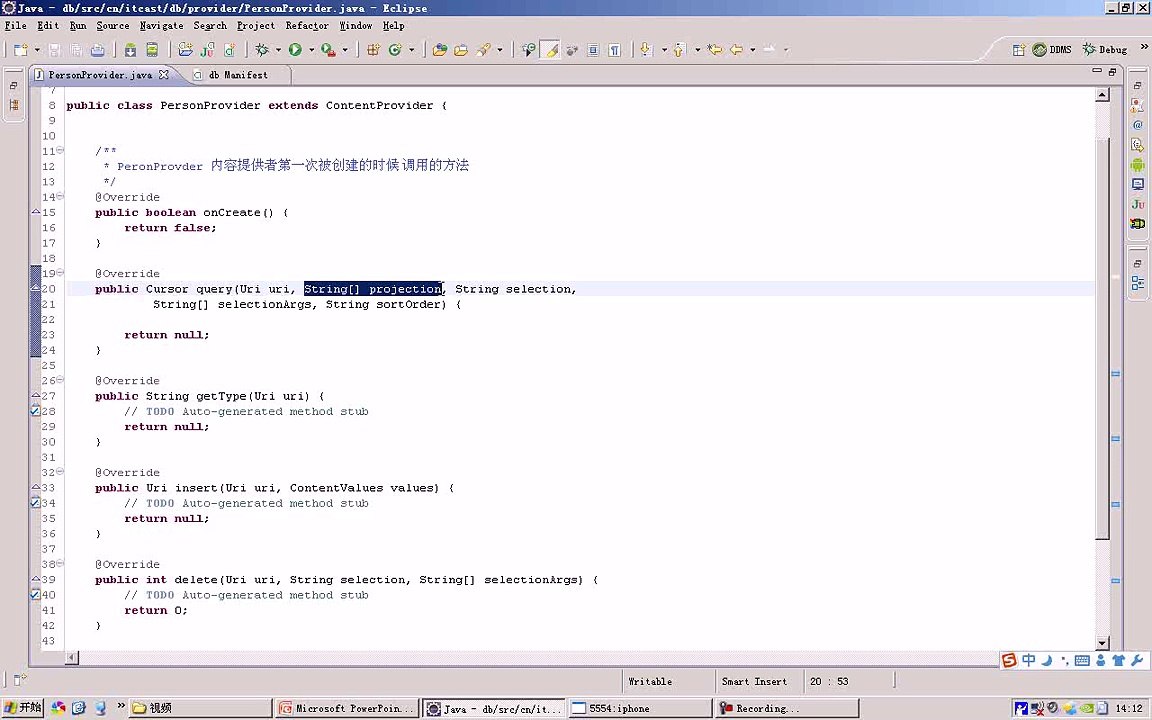Open the Navigate menu
The image size is (1152, 720).
[x=162, y=26]
